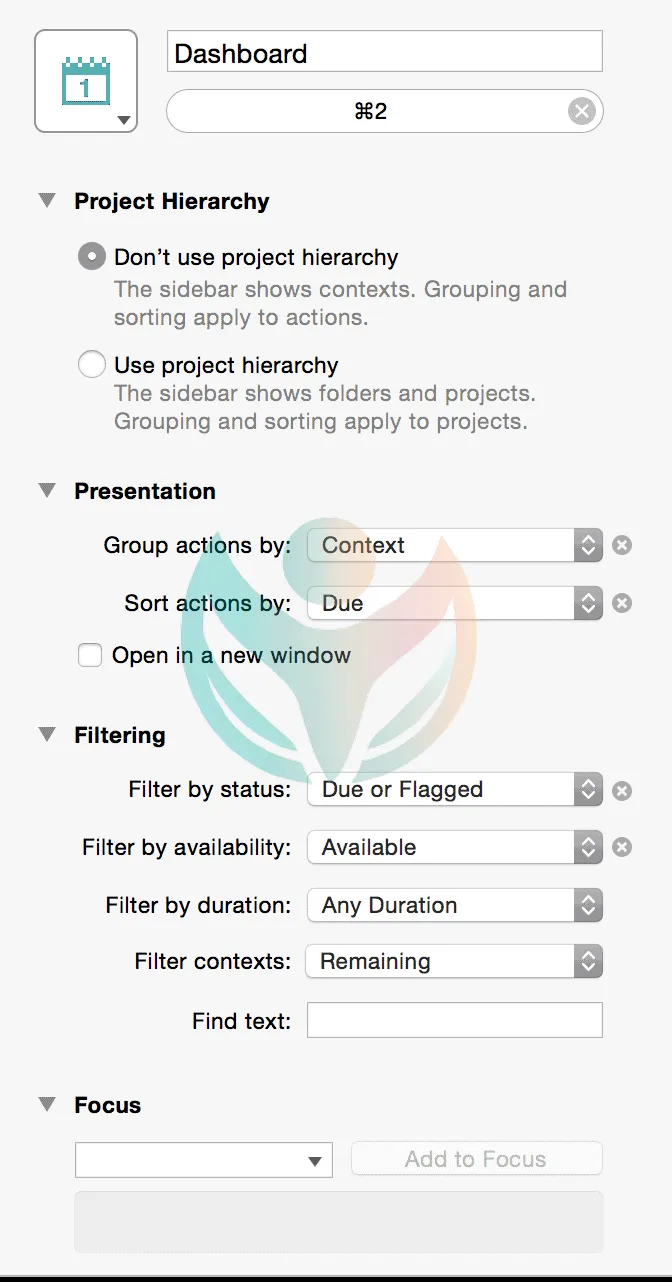
Task: Click the Add to Focus button
Action: 476,1159
